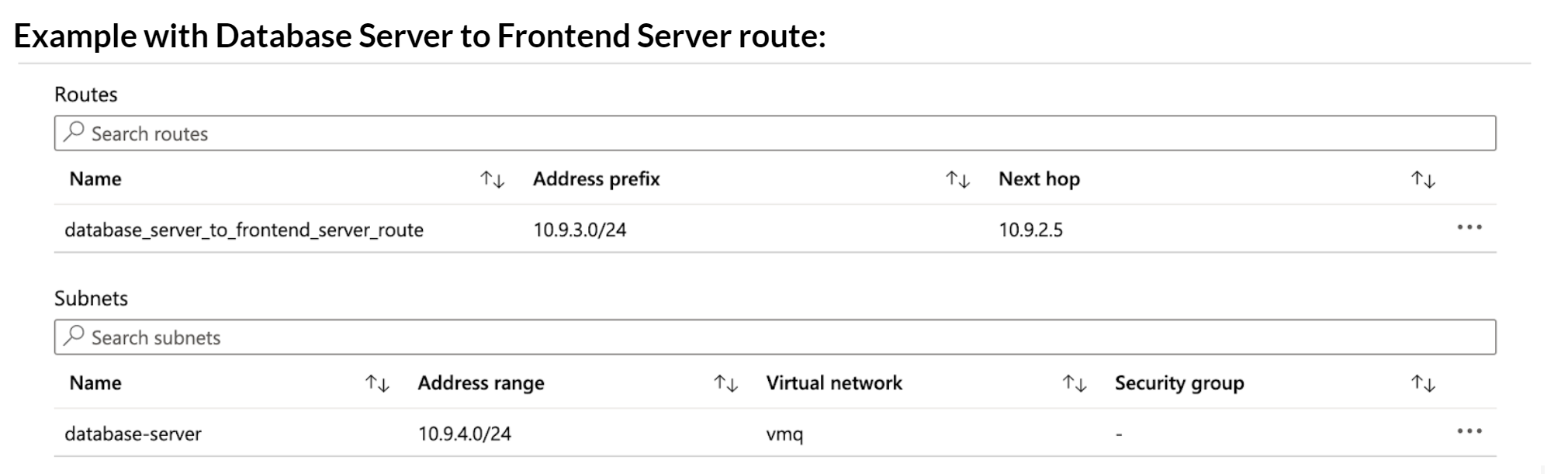1568x474 pixels.
Task: Click the vmq virtual network value
Action: coord(784,434)
